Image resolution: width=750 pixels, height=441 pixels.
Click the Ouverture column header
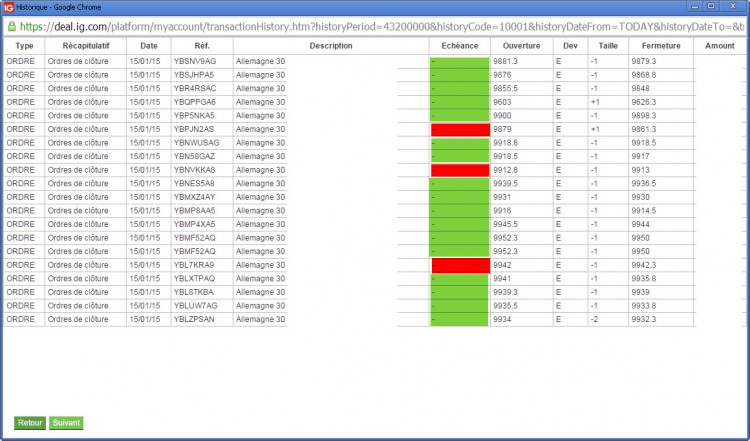tap(521, 46)
